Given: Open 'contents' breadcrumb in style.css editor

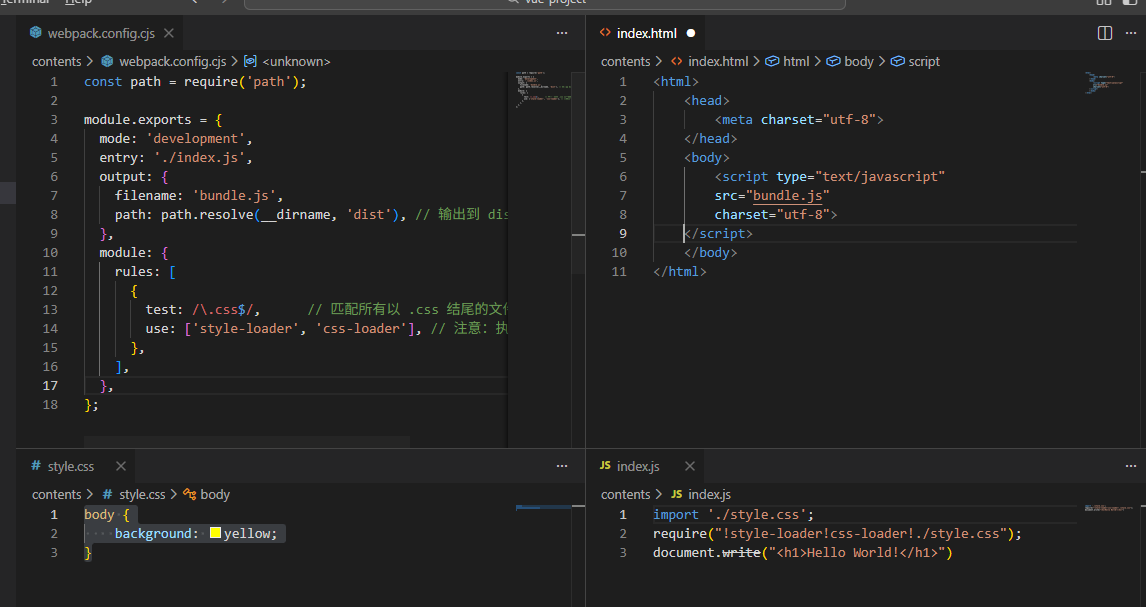Looking at the screenshot, I should click(x=56, y=495).
